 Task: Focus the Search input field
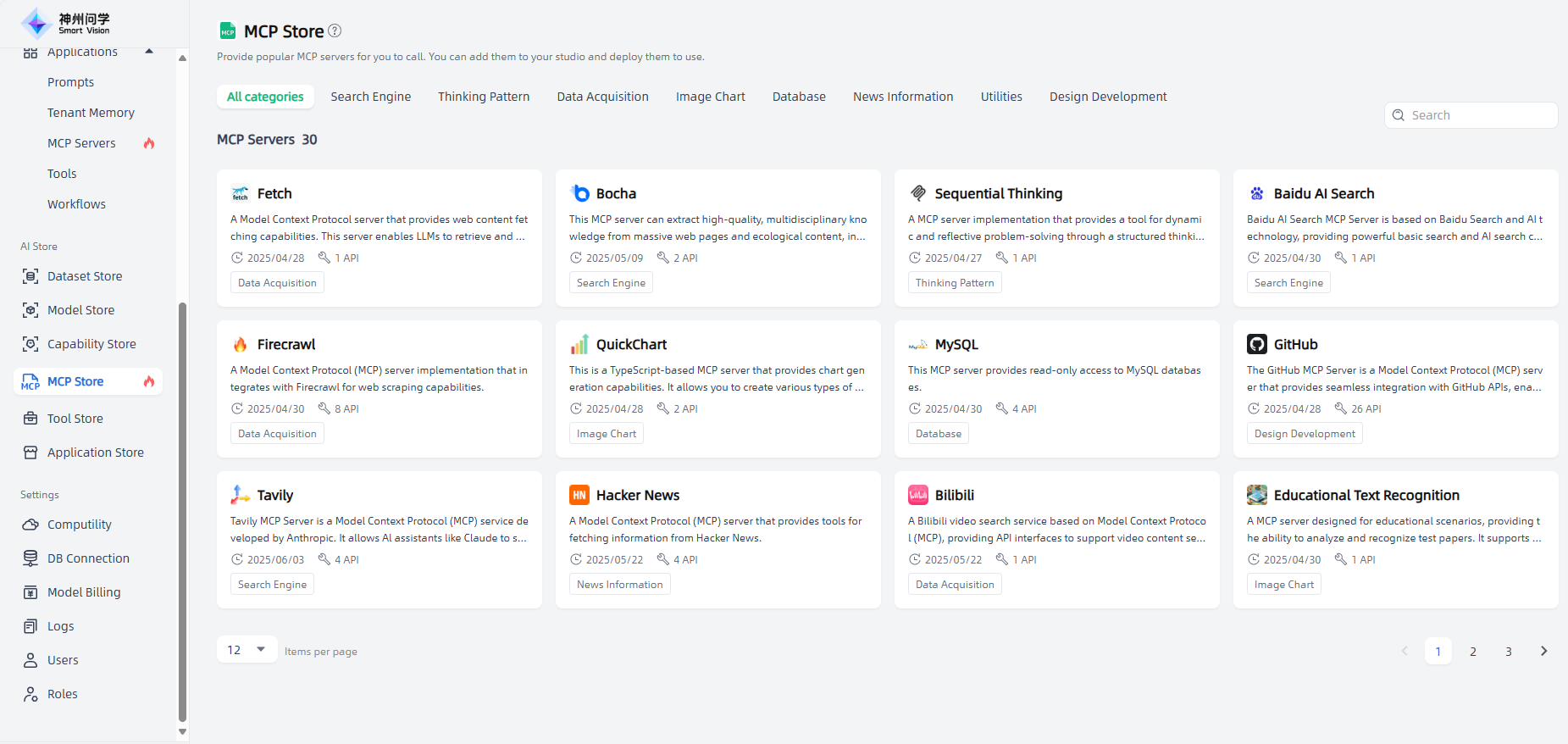1471,115
